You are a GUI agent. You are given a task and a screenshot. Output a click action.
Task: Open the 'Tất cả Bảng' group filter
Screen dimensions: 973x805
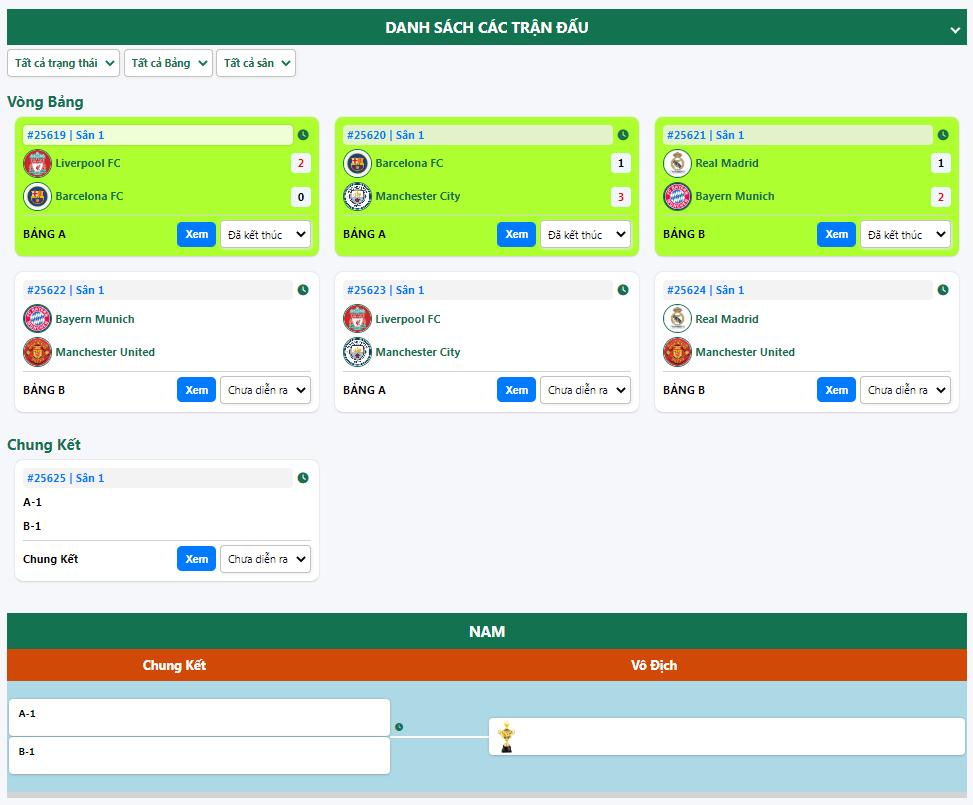click(168, 63)
